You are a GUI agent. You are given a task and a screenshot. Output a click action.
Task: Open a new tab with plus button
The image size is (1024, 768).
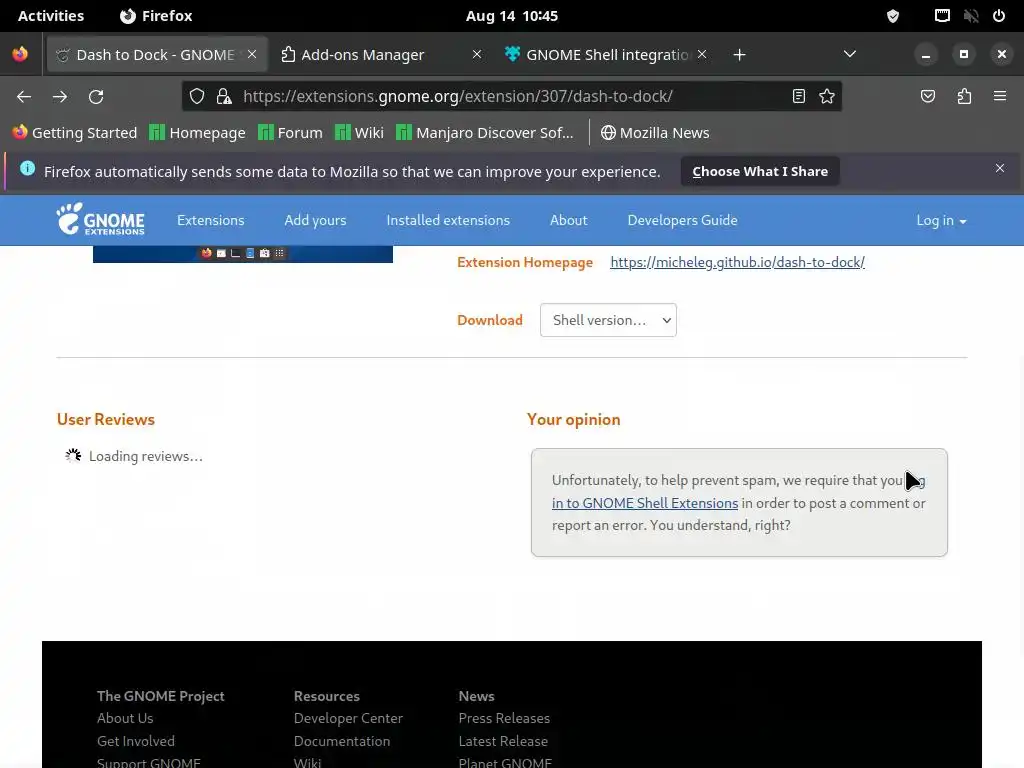(x=739, y=55)
